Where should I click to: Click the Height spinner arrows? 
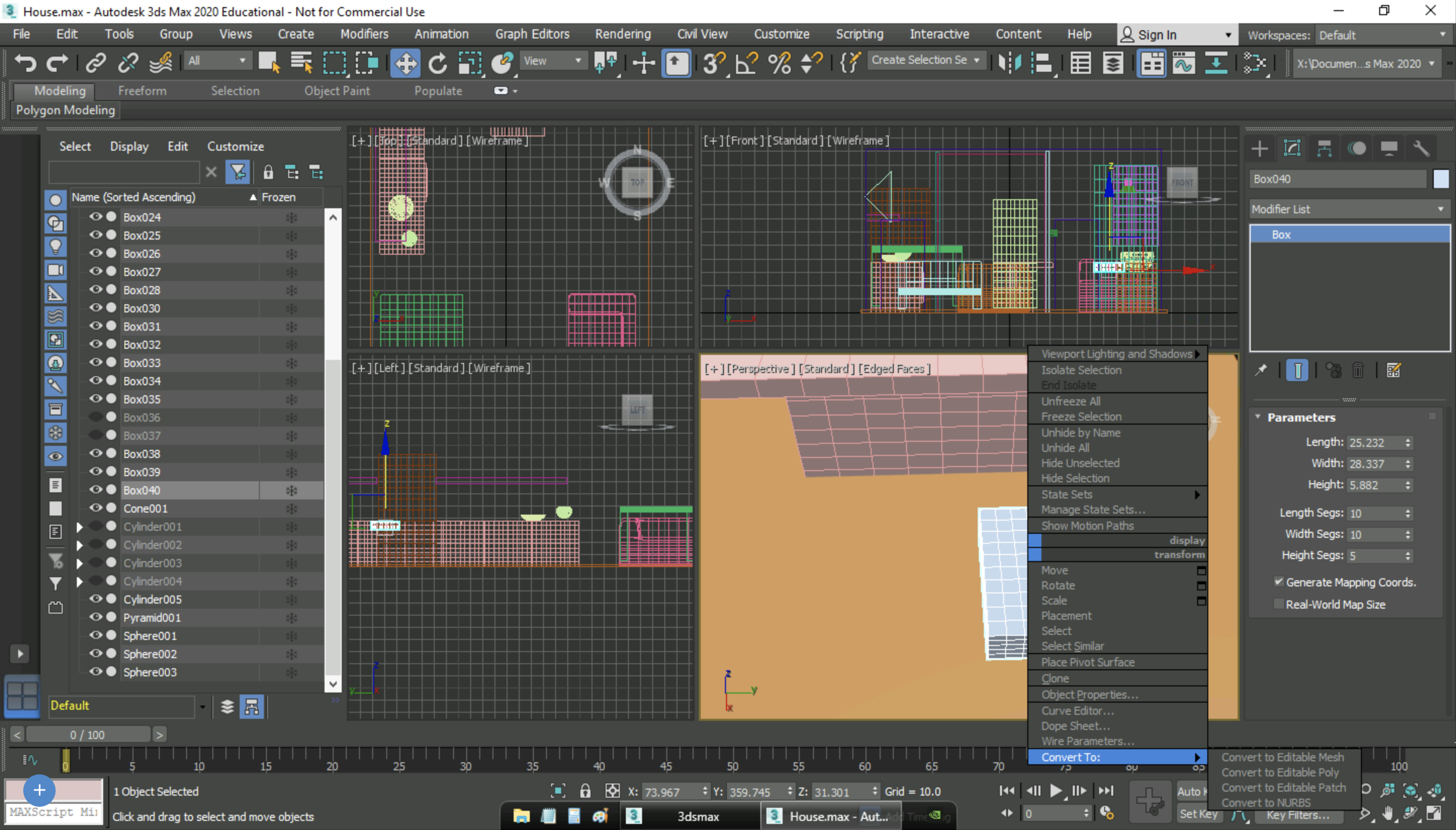pos(1407,485)
